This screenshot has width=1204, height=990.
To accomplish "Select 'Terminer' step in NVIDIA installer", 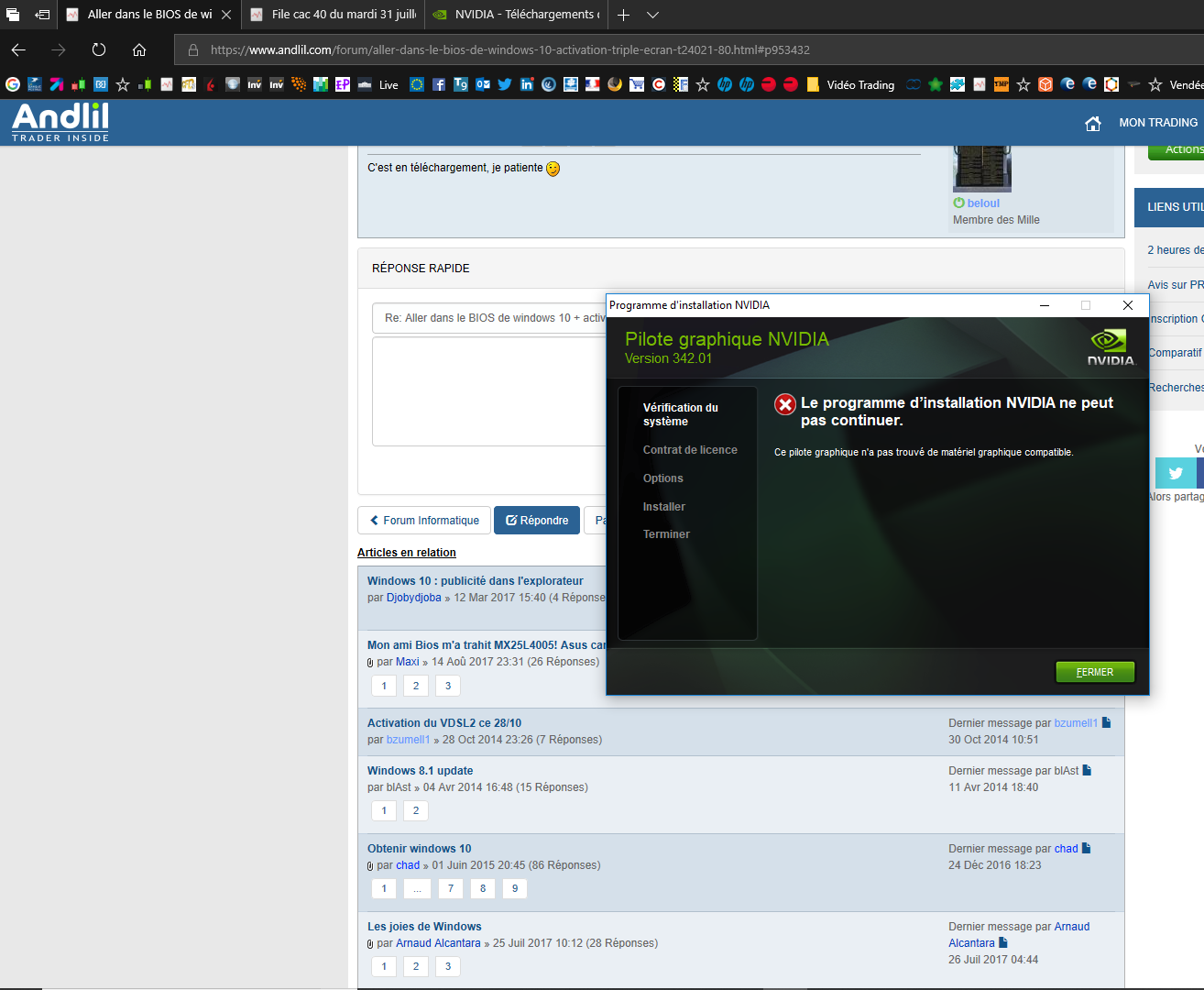I will [x=666, y=534].
